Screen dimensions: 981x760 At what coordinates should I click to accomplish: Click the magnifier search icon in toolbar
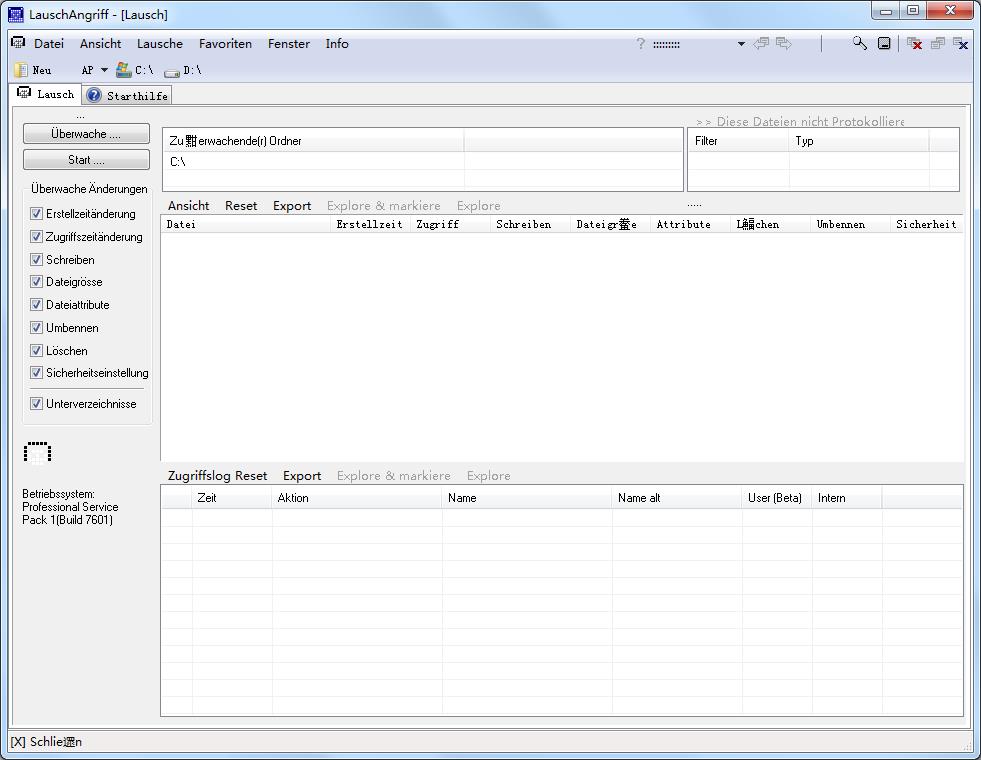pos(859,43)
